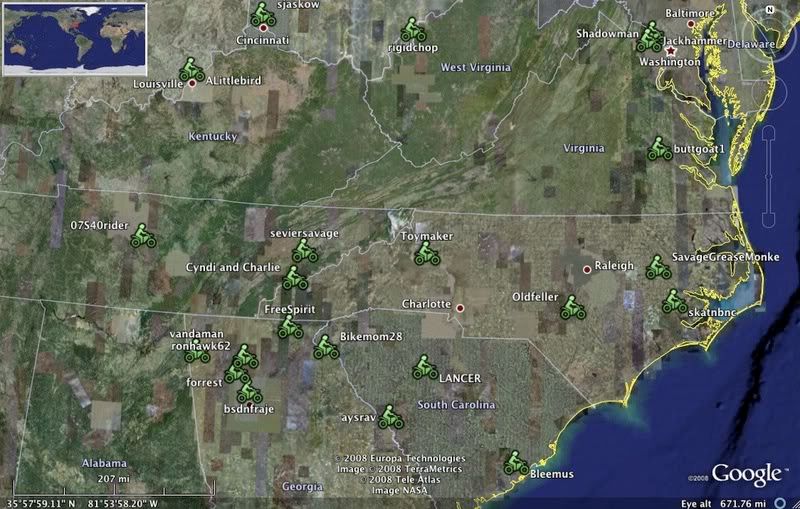
Task: Open the SavageGreaseMonke motorcycle marker
Action: (x=658, y=268)
